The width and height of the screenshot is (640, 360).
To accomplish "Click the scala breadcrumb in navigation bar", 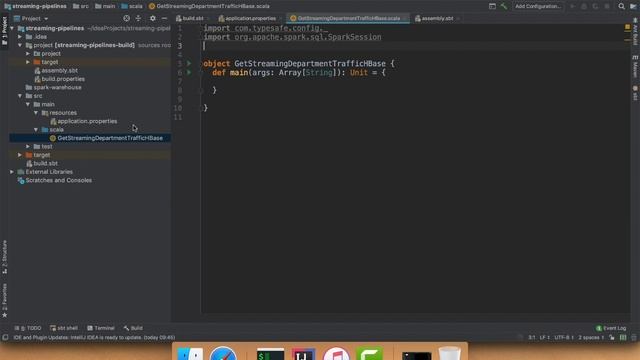I will pos(132,6).
